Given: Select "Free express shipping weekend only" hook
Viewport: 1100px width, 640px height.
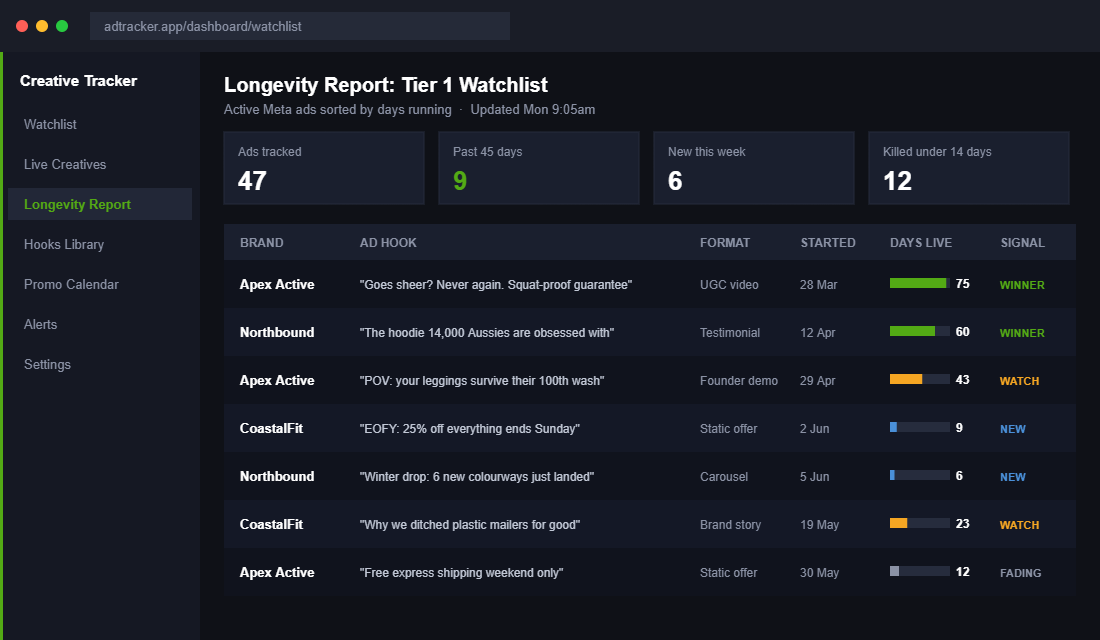Looking at the screenshot, I should click(462, 573).
